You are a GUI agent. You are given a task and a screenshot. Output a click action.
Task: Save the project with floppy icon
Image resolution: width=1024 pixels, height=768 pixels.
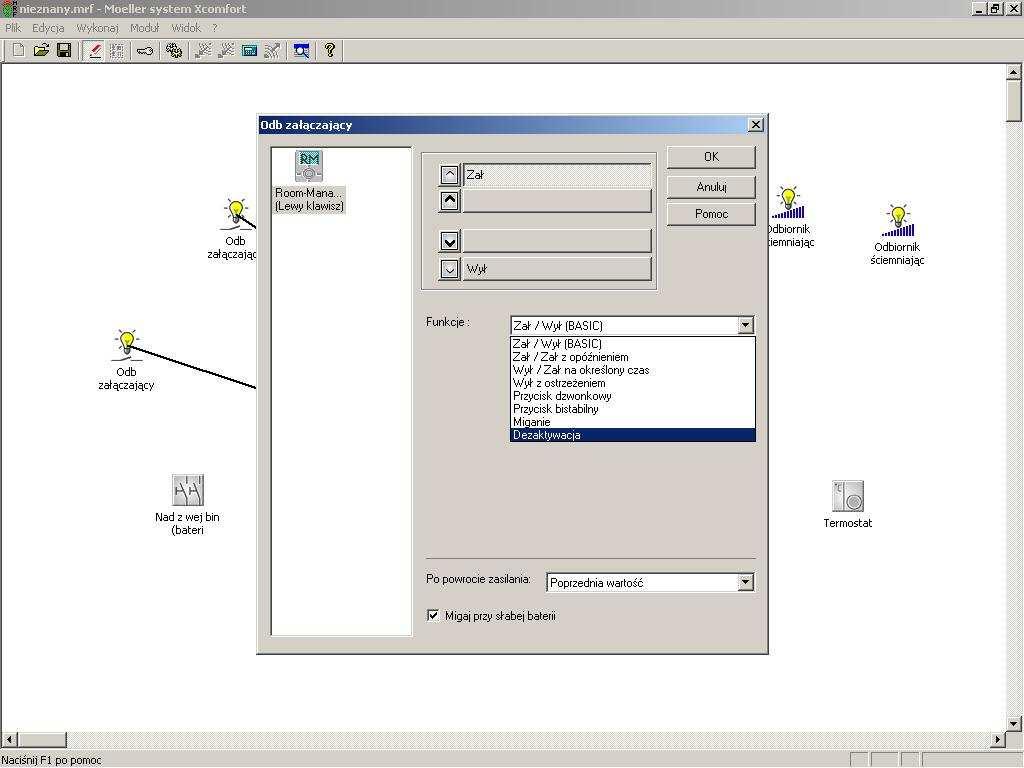pos(64,50)
